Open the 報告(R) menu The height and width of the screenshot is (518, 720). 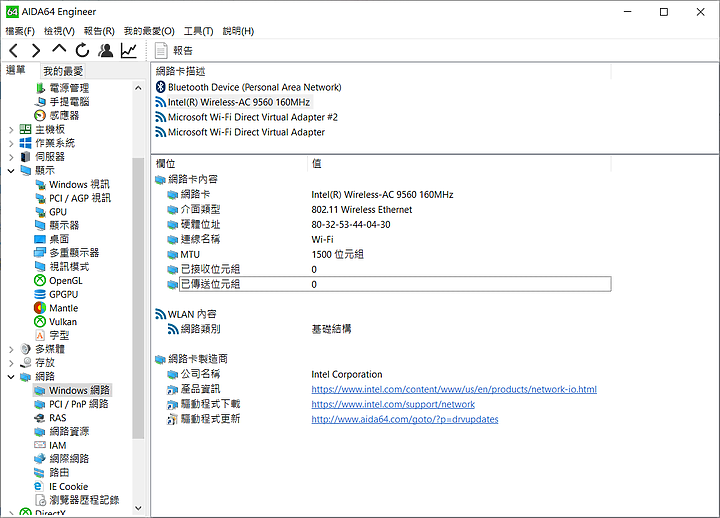(99, 31)
